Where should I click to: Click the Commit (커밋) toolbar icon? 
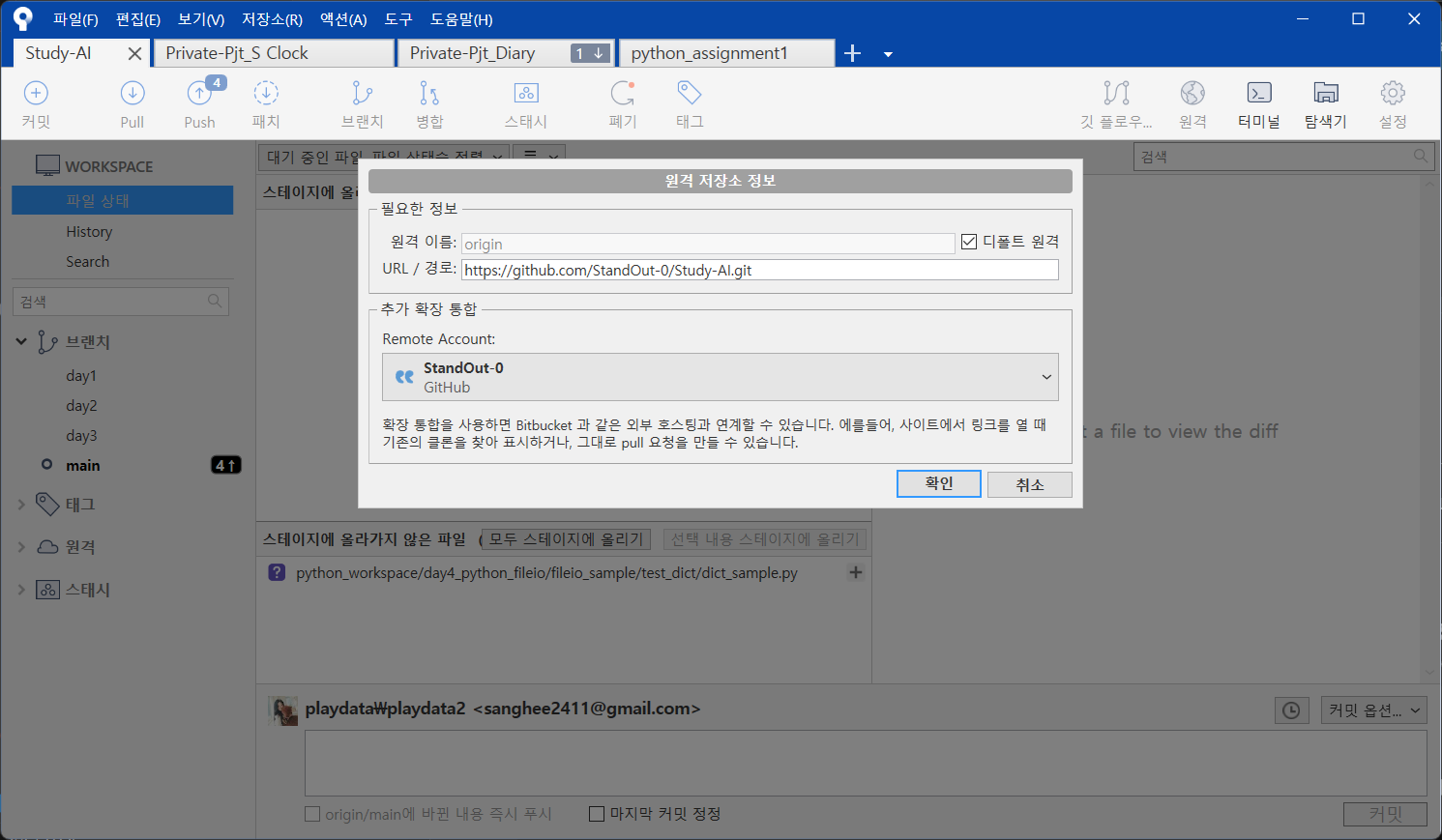[36, 103]
